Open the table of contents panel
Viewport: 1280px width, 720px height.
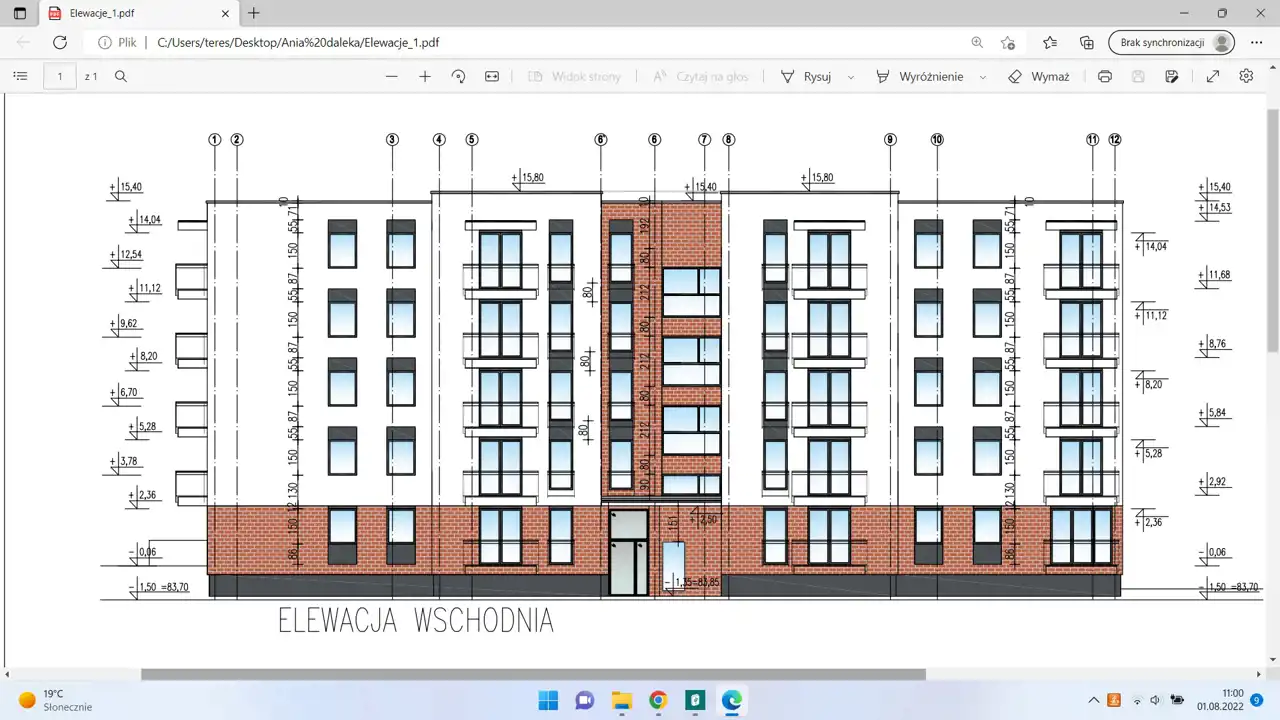(x=20, y=76)
